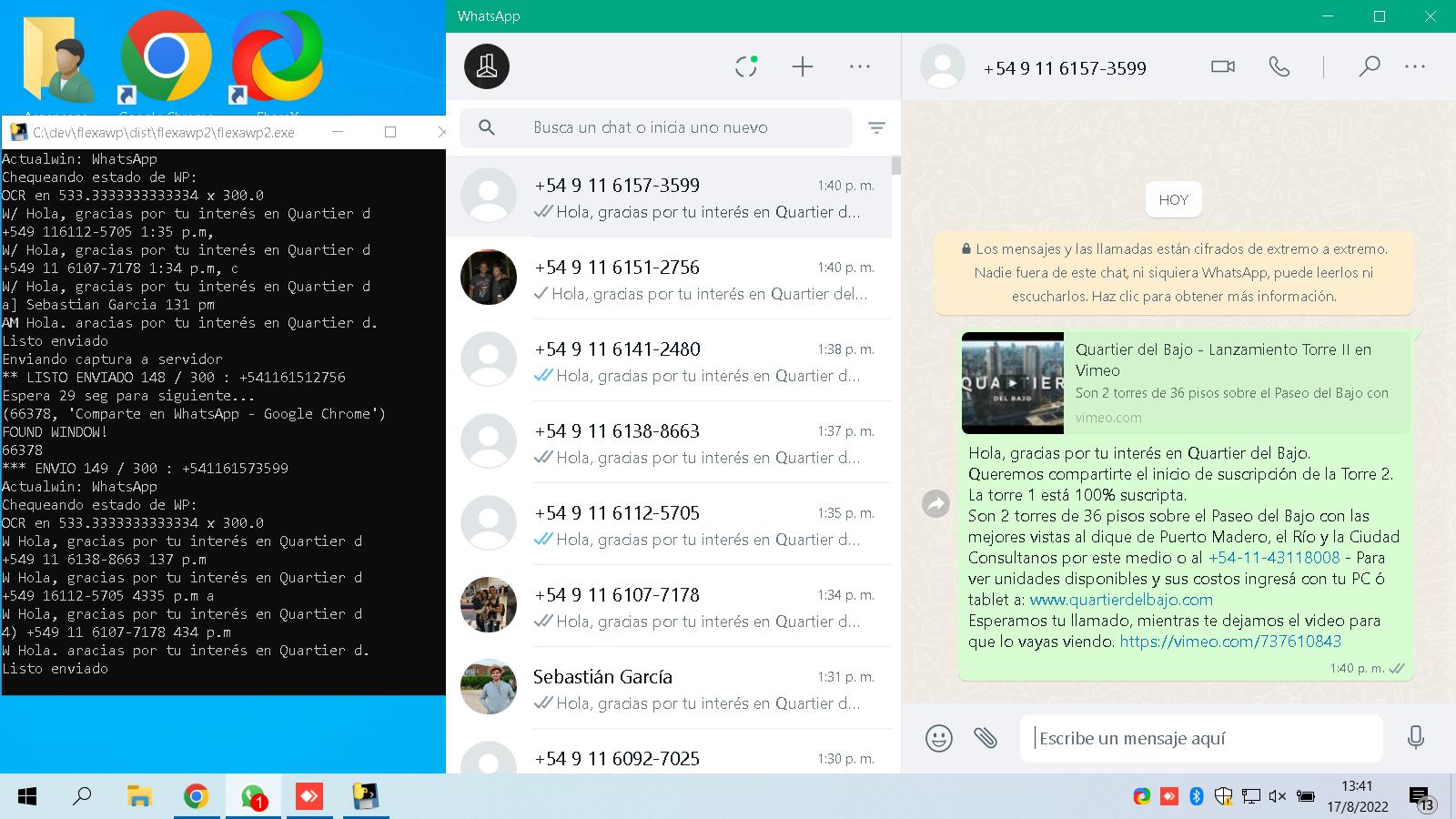Select first chat +54 9 11 6157-3599
Viewport: 1456px width, 819px height.
pos(669,197)
